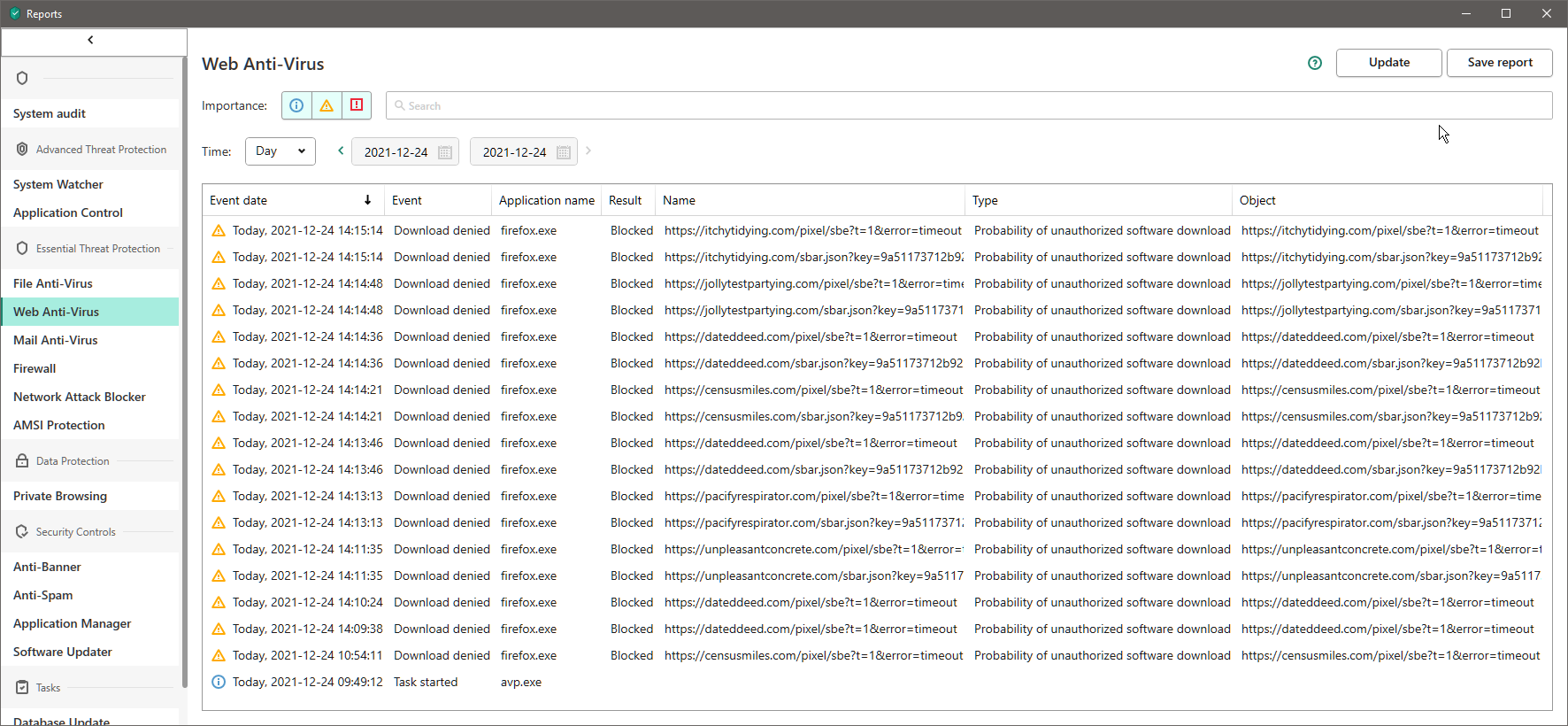Click the Save report button
The width and height of the screenshot is (1568, 726).
tap(1499, 63)
